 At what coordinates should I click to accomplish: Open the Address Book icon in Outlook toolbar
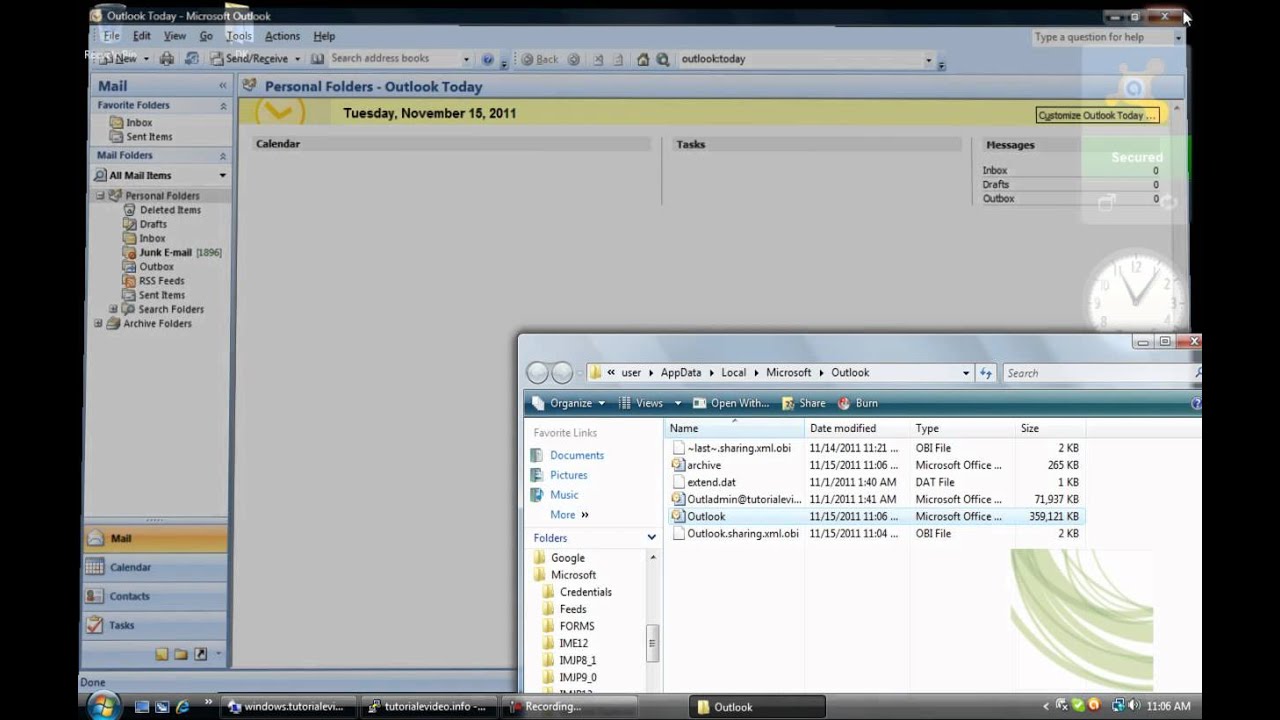click(317, 59)
